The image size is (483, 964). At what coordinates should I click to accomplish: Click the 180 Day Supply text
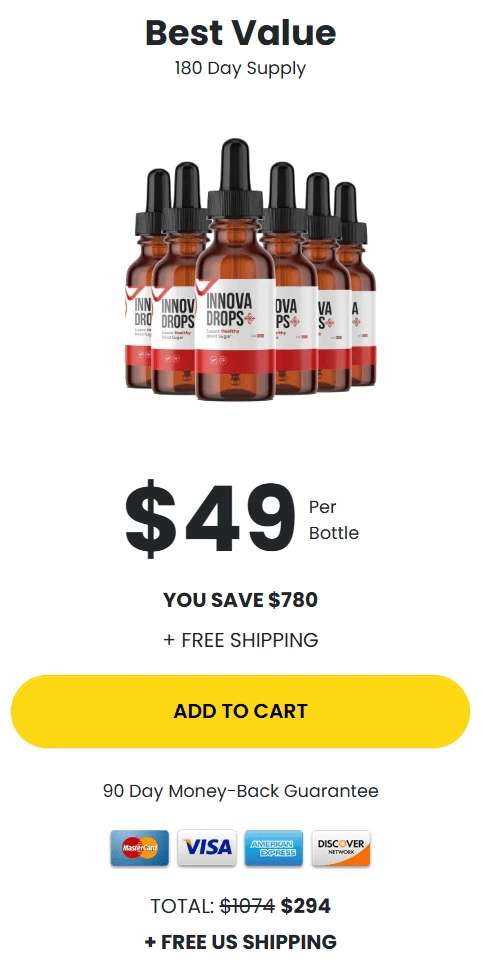tap(240, 68)
